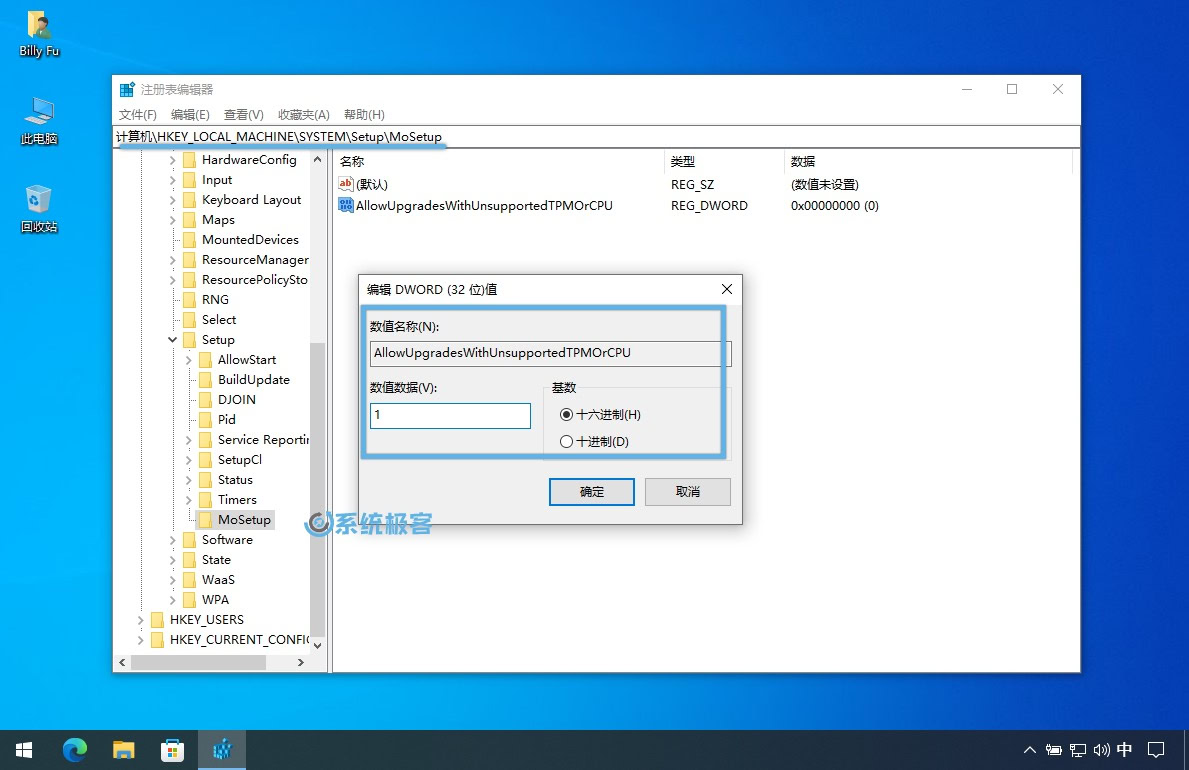Open the 查看(V) menu

click(243, 114)
